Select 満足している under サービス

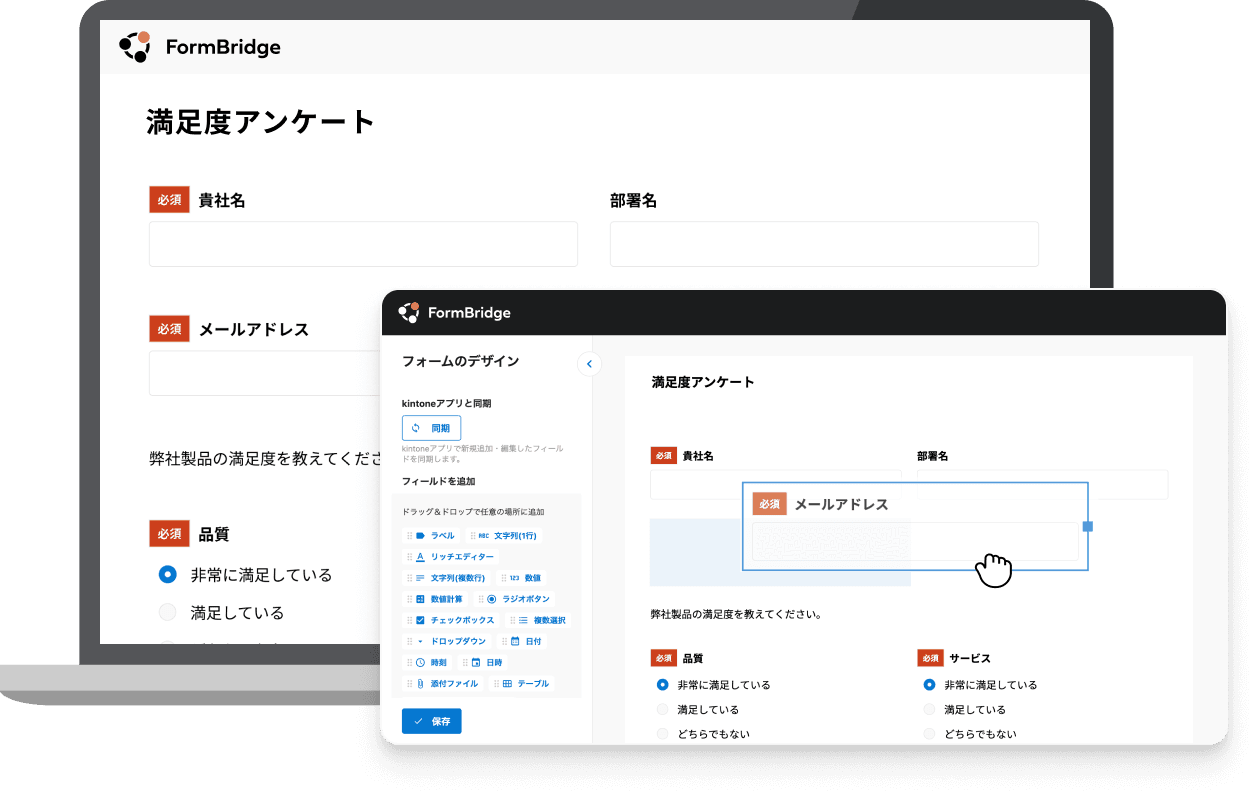(x=927, y=709)
